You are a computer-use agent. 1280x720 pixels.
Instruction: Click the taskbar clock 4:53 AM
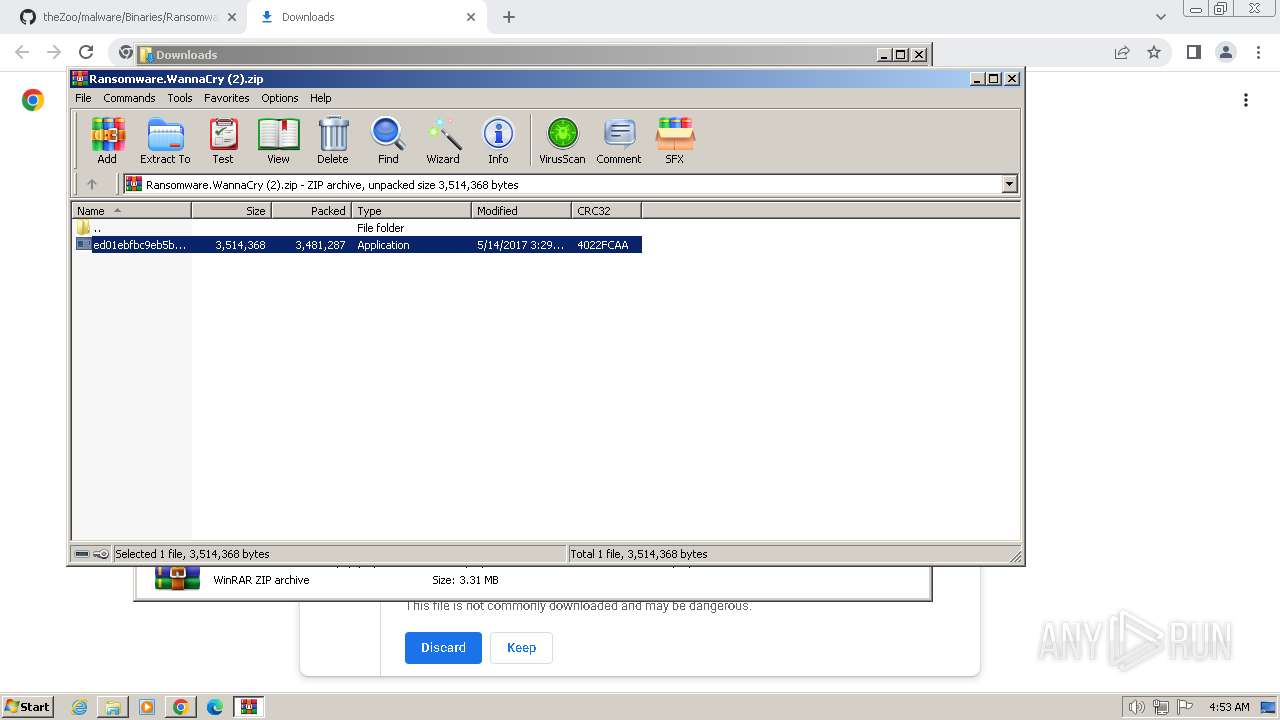tap(1229, 707)
